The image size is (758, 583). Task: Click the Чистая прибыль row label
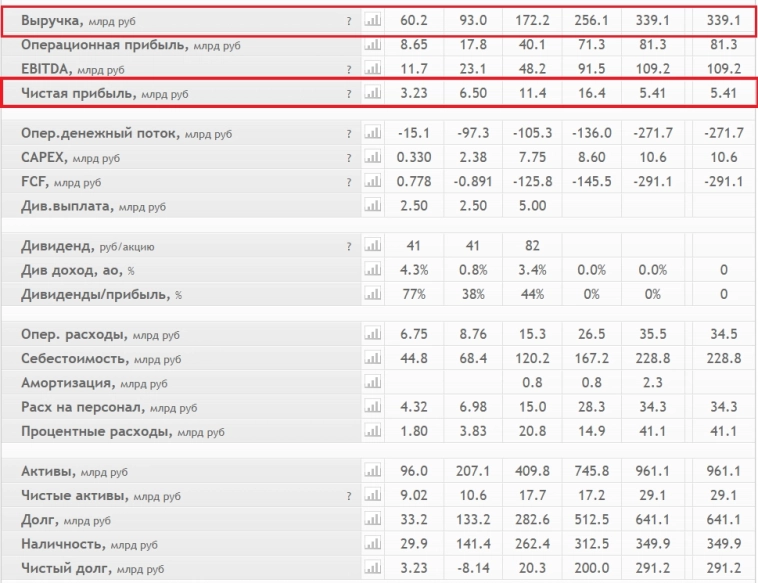pos(104,93)
